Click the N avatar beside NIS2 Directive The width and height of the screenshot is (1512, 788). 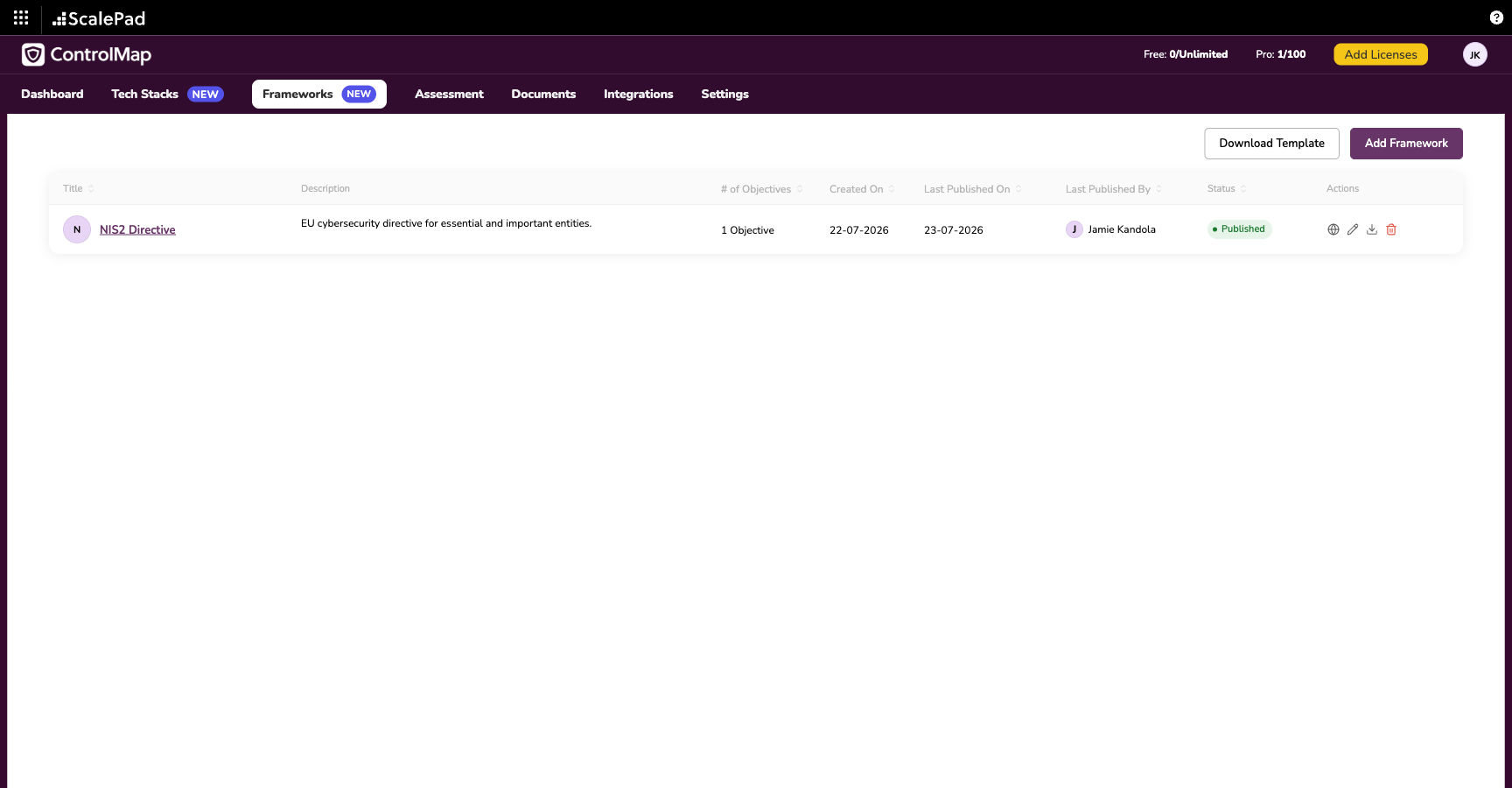tap(77, 229)
